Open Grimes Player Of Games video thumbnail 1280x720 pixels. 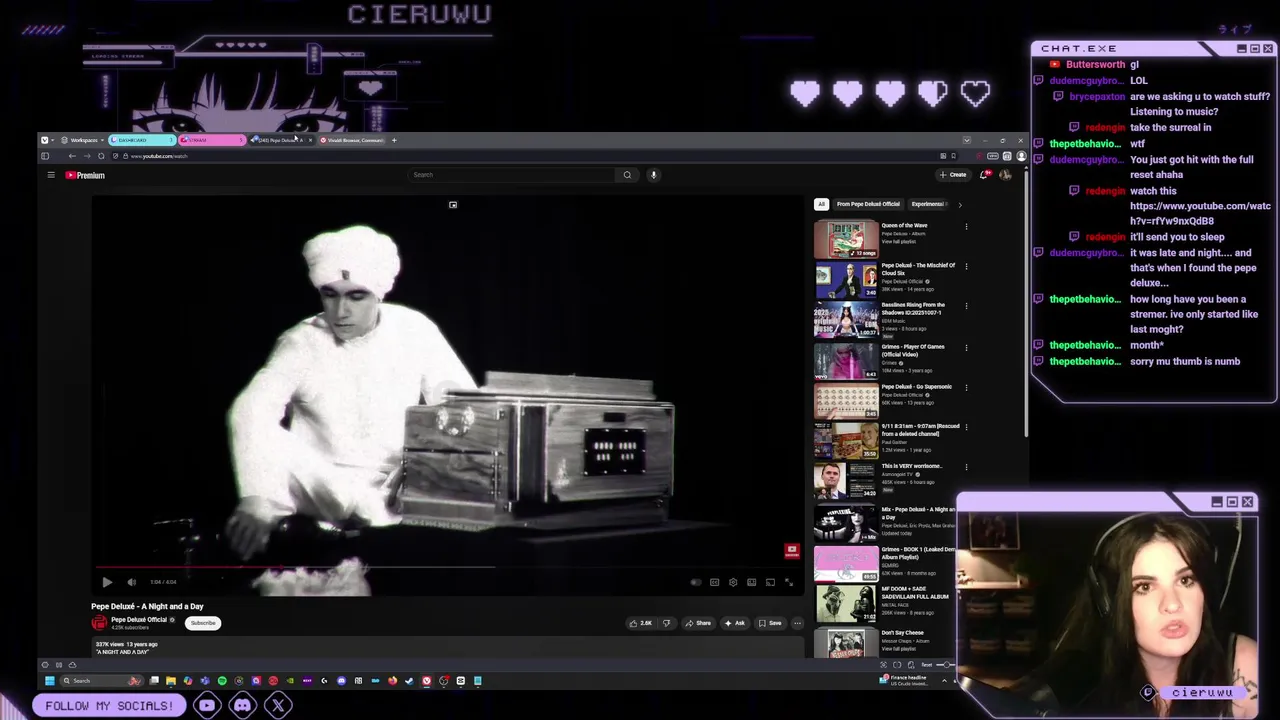pos(846,361)
